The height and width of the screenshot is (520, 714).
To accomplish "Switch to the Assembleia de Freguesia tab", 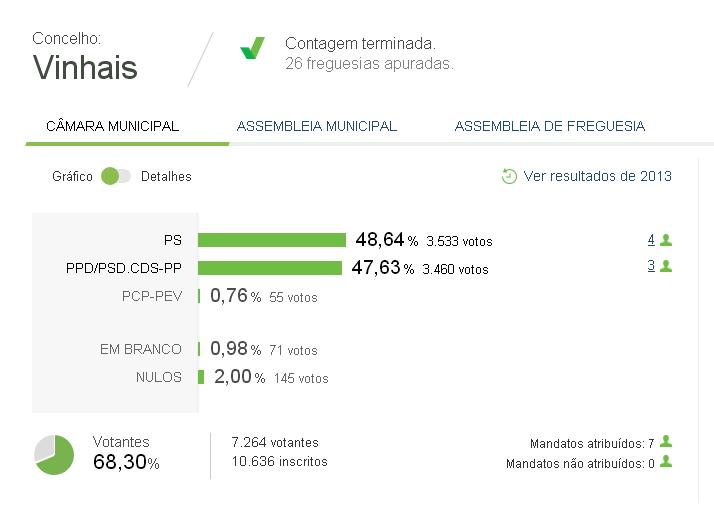I will coord(550,126).
